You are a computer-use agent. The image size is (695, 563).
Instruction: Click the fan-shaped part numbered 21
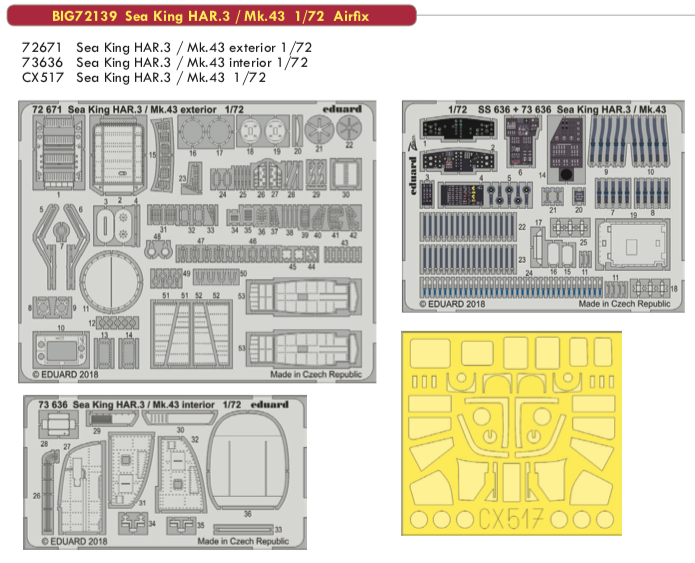[319, 129]
